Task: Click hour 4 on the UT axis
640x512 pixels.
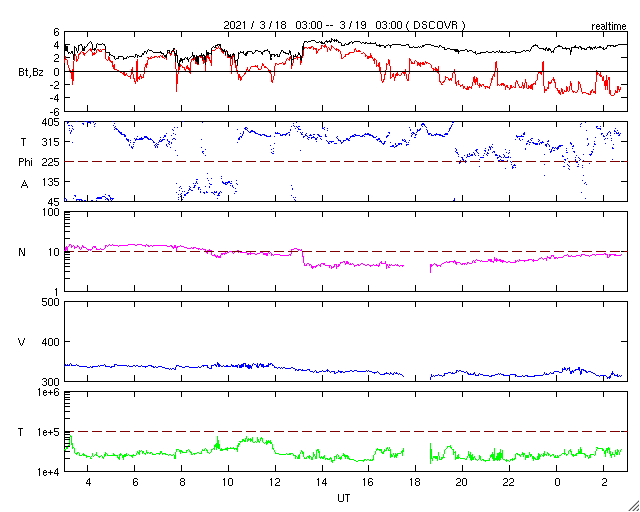Action: [x=88, y=482]
